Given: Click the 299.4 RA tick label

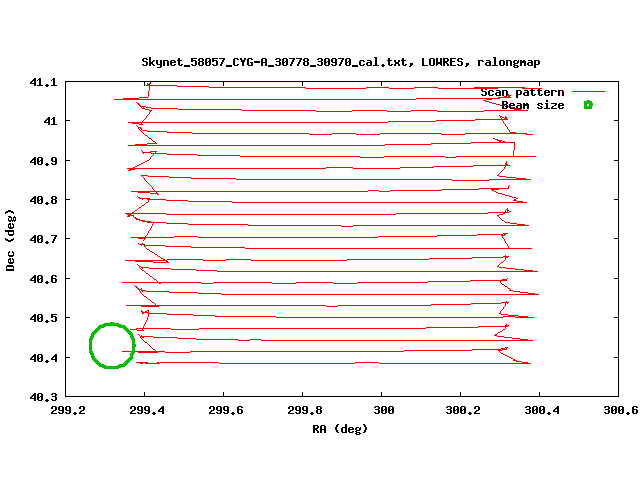Looking at the screenshot, I should click(147, 410).
